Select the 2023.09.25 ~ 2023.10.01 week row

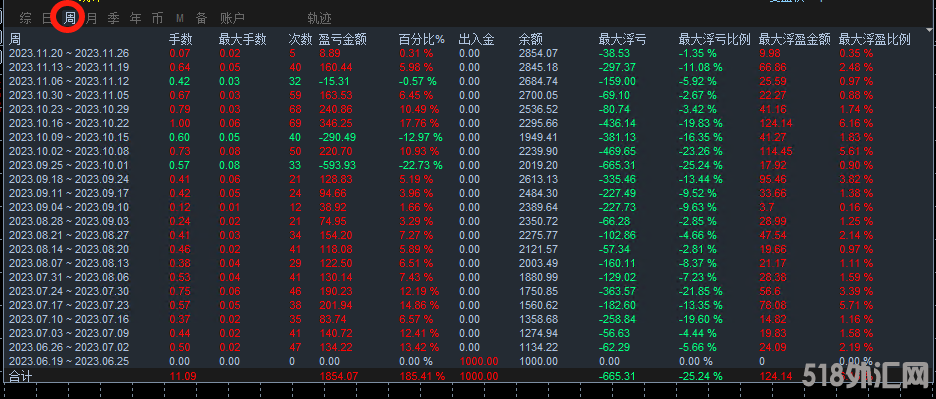468,165
